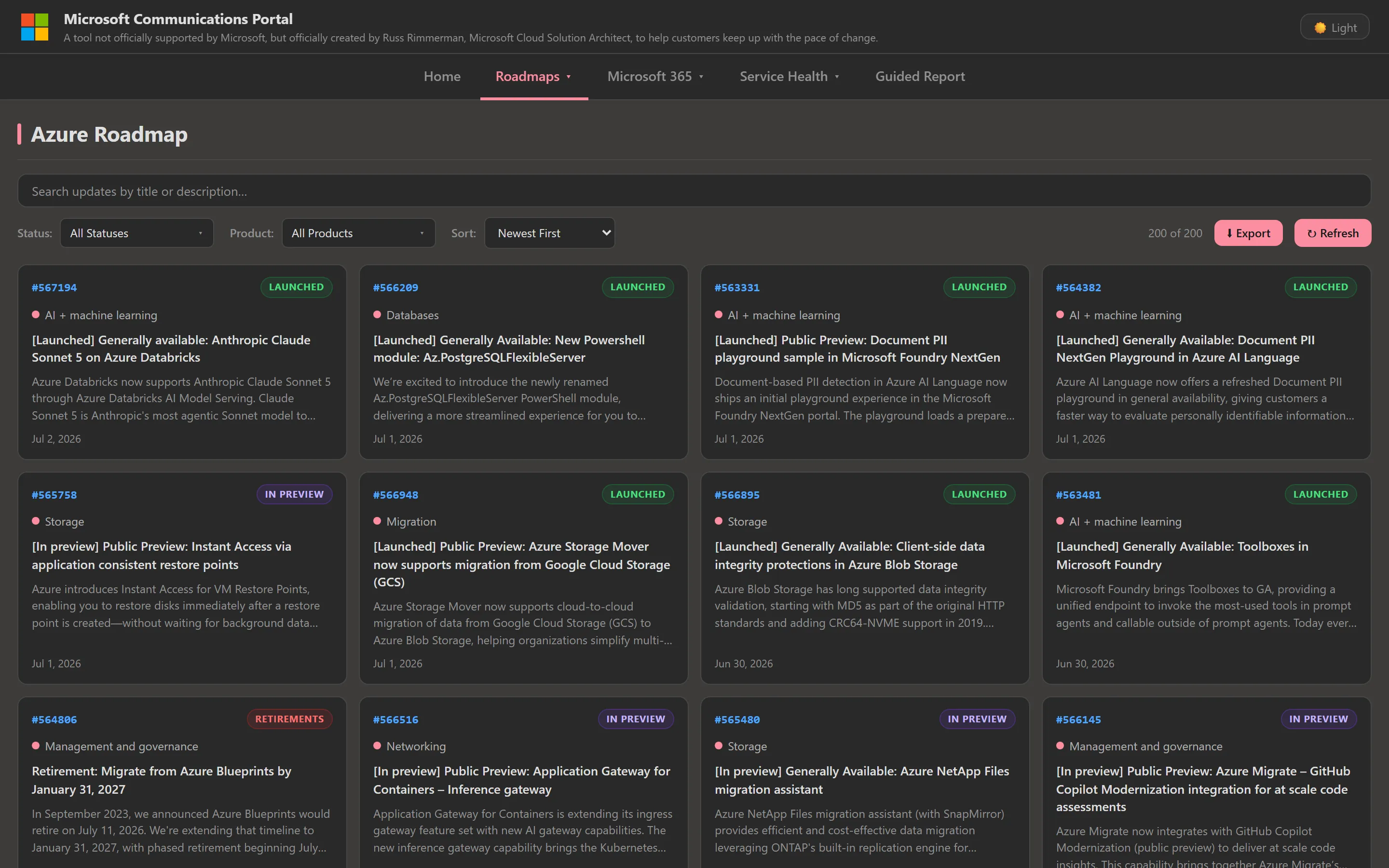Open roadmap ID #565480 link
The height and width of the screenshot is (868, 1389).
pos(737,720)
